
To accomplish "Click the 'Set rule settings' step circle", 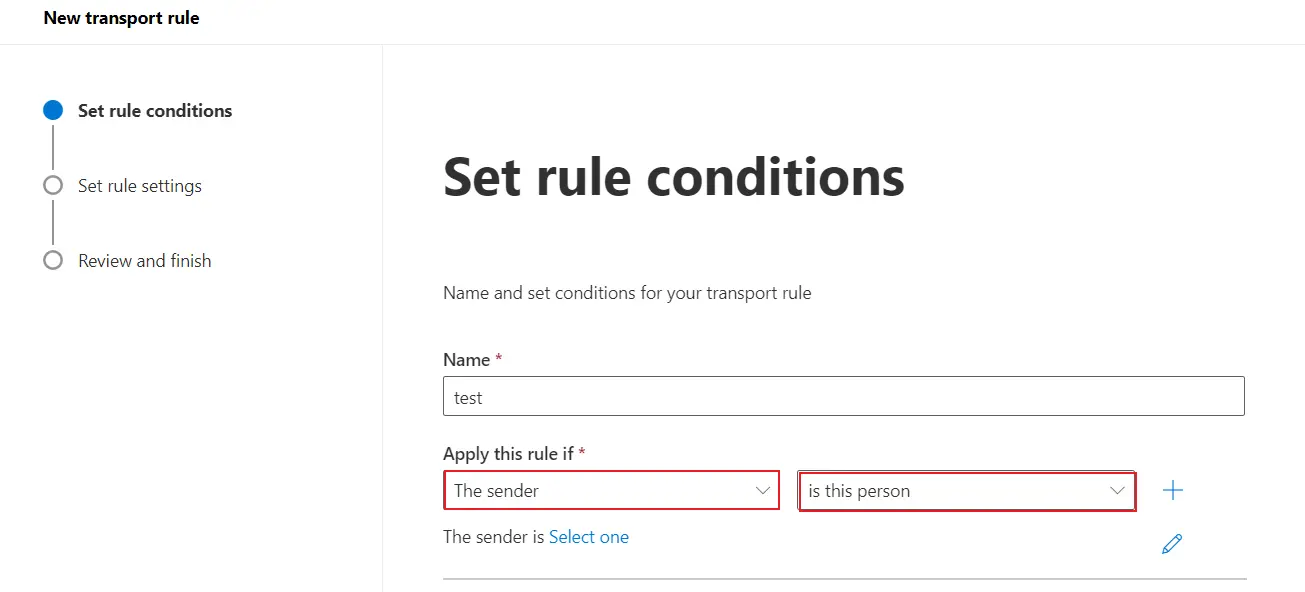I will [x=52, y=185].
